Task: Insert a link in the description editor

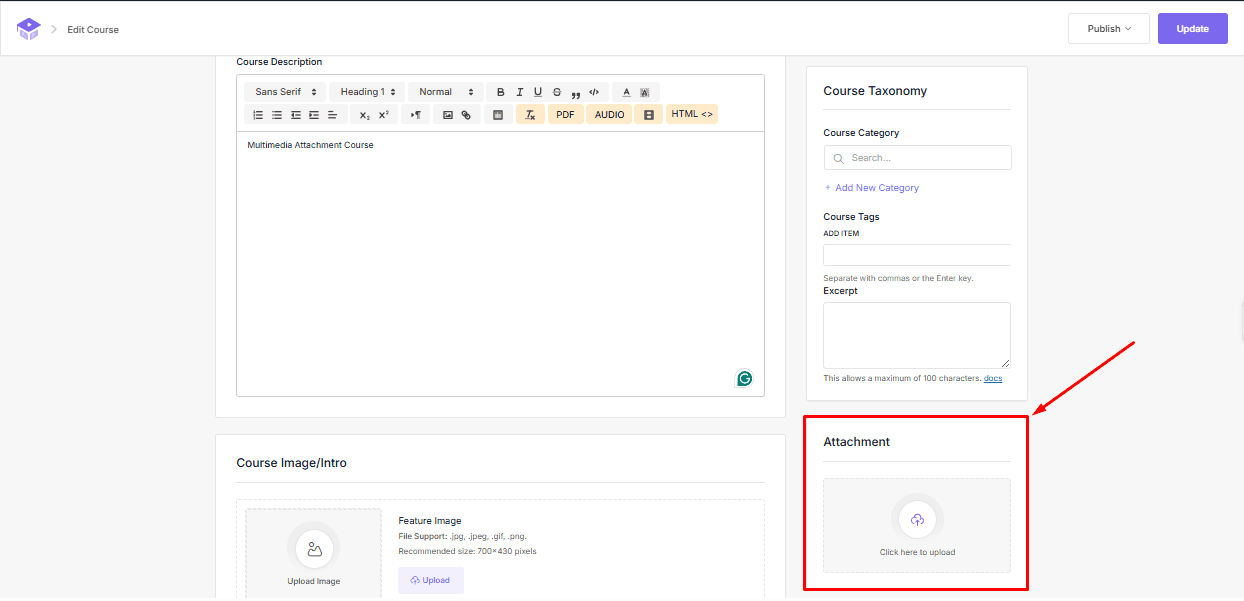Action: pos(466,113)
